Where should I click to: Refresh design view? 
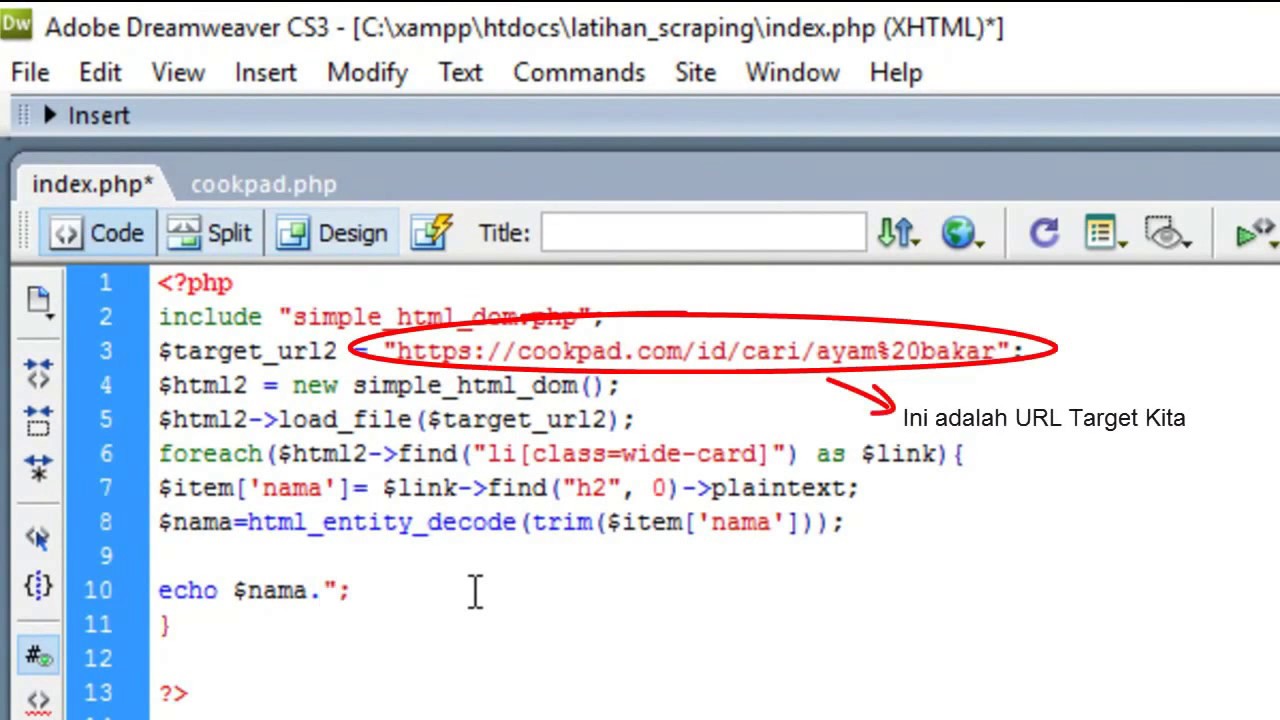point(1043,233)
